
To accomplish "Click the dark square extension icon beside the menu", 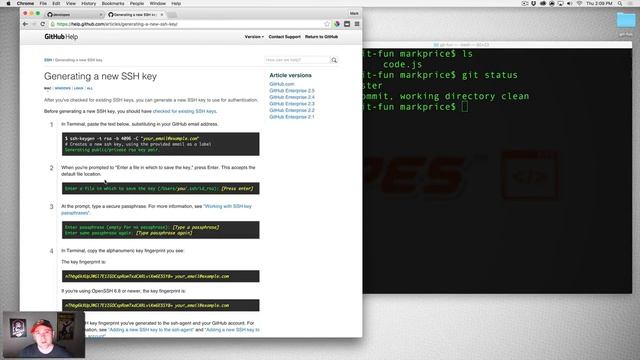I will tap(347, 24).
